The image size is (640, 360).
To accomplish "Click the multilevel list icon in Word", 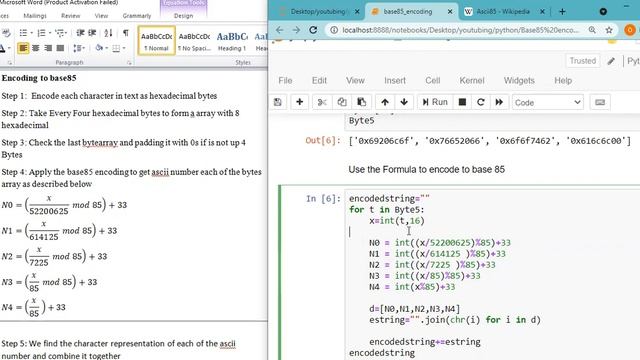I will click(x=60, y=33).
